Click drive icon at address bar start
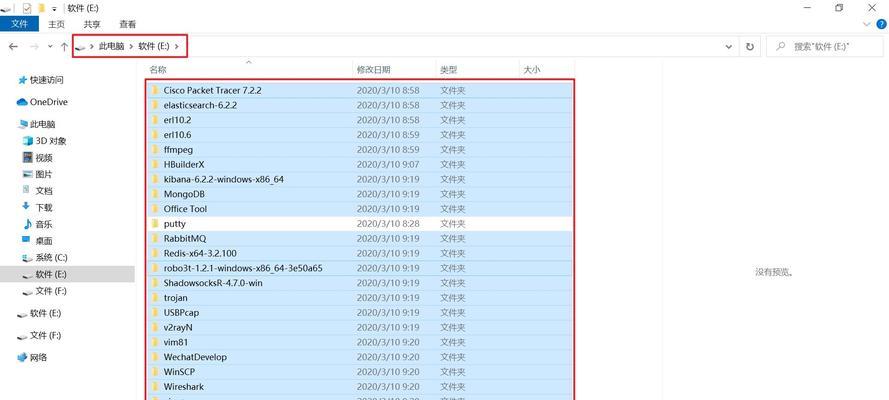Image resolution: width=889 pixels, height=400 pixels. tap(81, 47)
